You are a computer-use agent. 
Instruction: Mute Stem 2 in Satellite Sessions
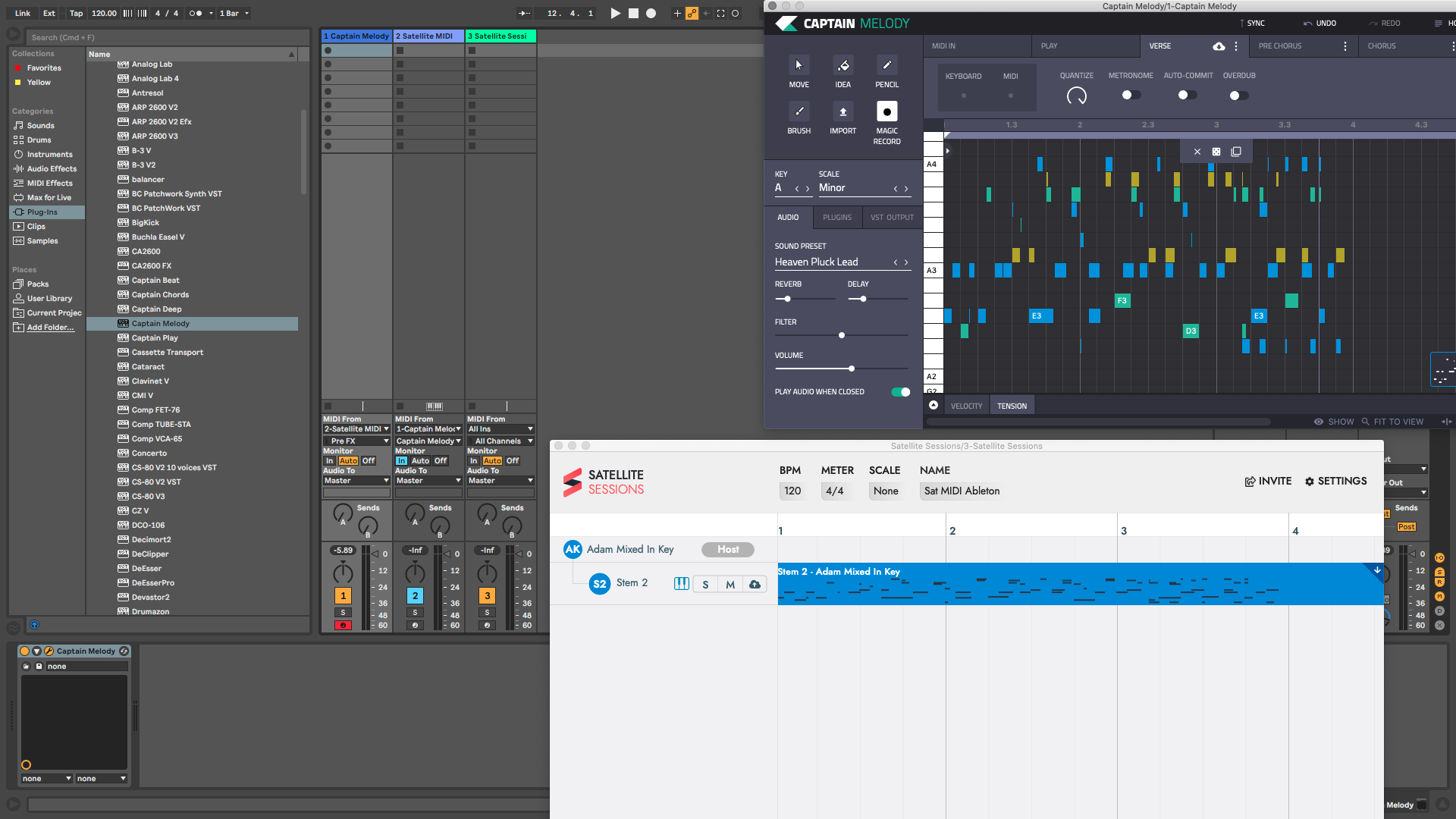[730, 584]
